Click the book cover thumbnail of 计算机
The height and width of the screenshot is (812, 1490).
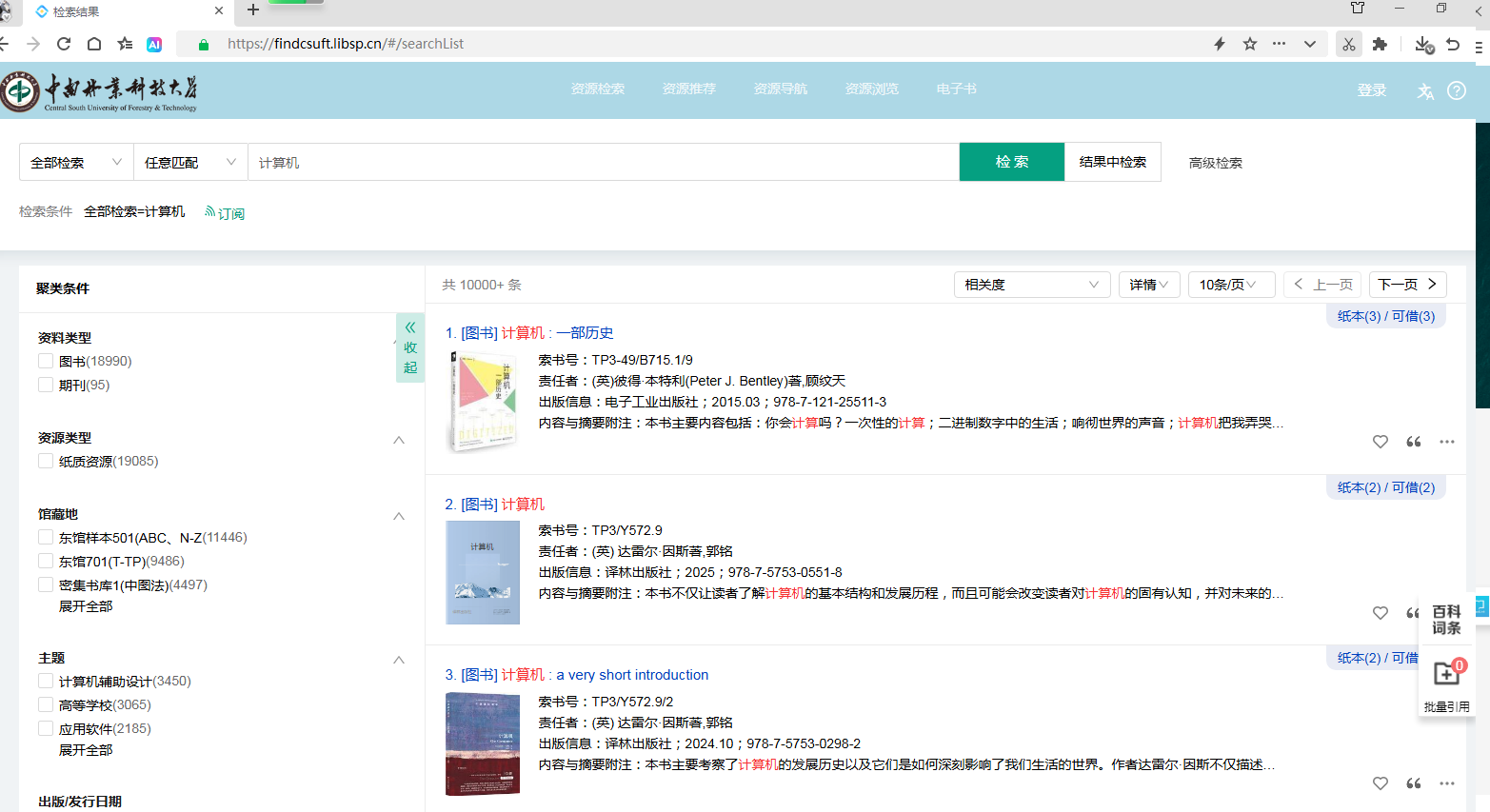(482, 571)
